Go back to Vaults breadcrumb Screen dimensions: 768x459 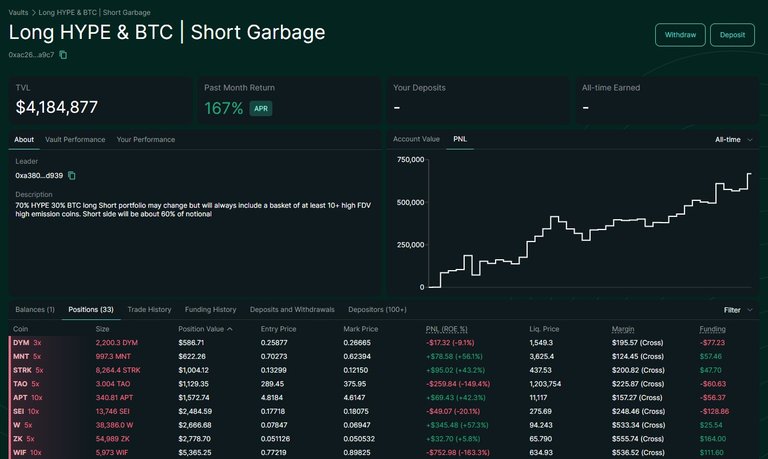coord(18,12)
